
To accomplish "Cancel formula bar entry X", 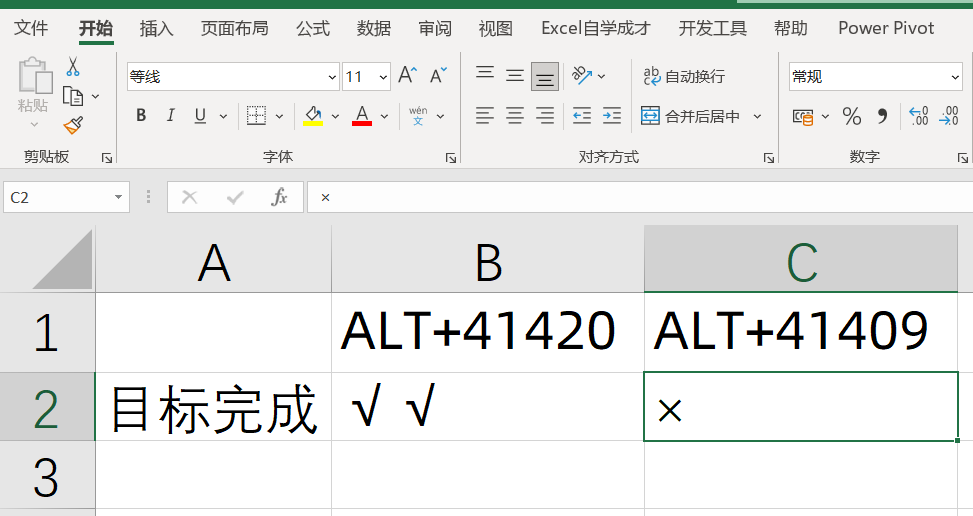I will [189, 197].
